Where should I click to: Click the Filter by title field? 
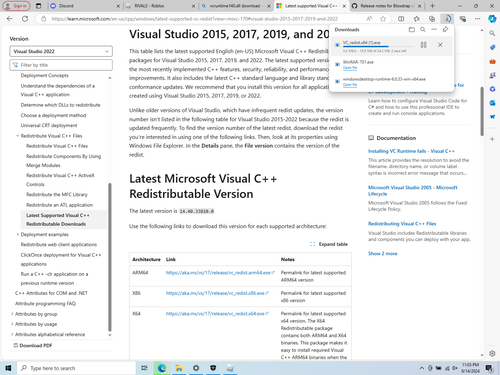[61, 65]
